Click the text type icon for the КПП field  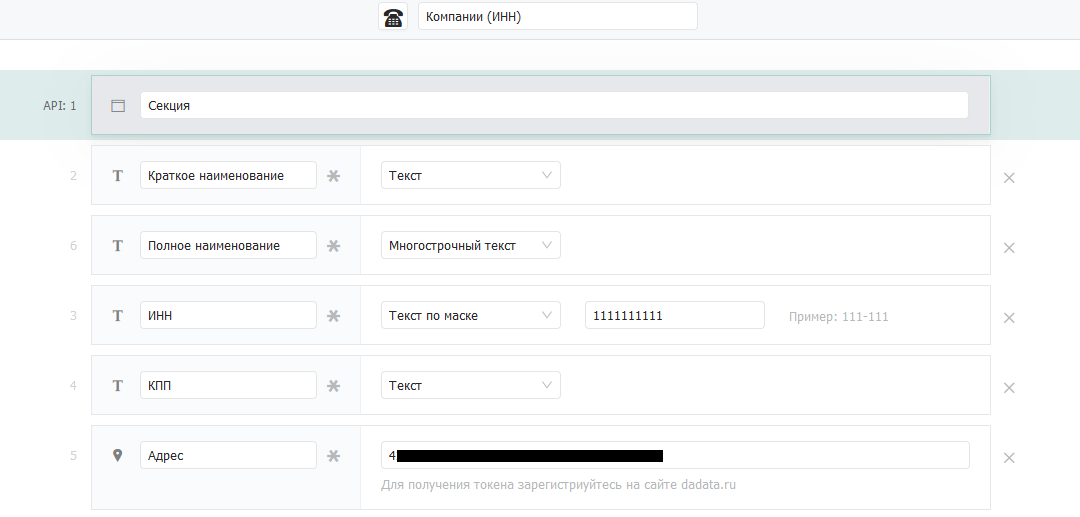(x=118, y=386)
